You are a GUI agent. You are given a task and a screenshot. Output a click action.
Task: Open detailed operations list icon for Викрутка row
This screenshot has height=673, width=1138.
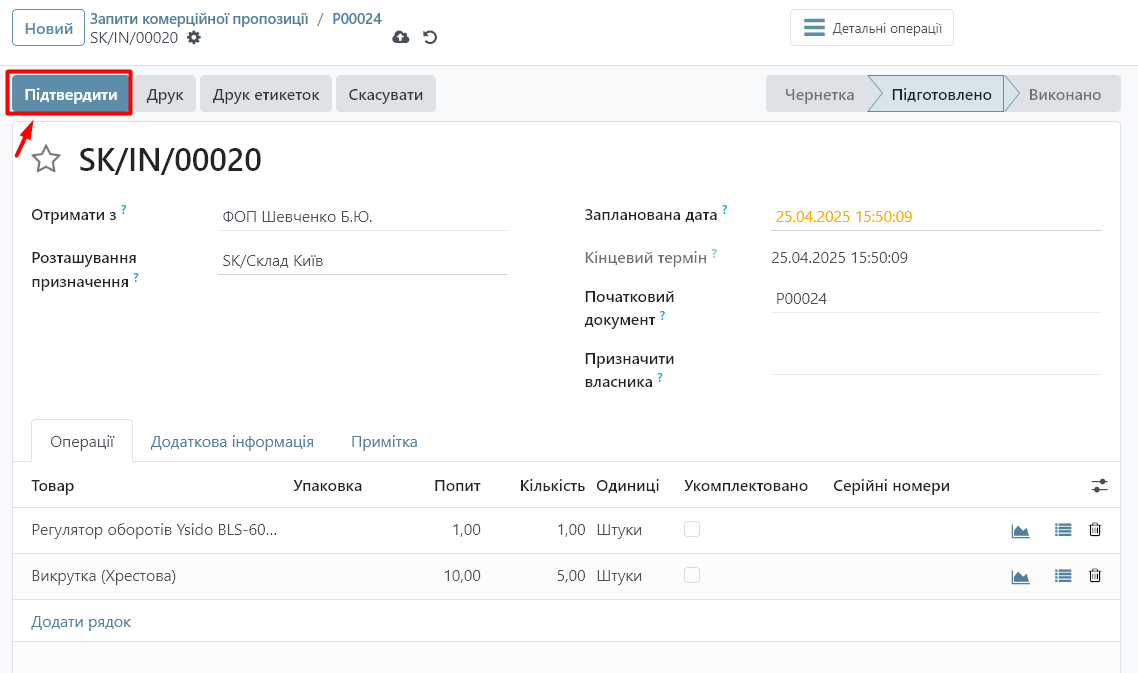coord(1063,576)
